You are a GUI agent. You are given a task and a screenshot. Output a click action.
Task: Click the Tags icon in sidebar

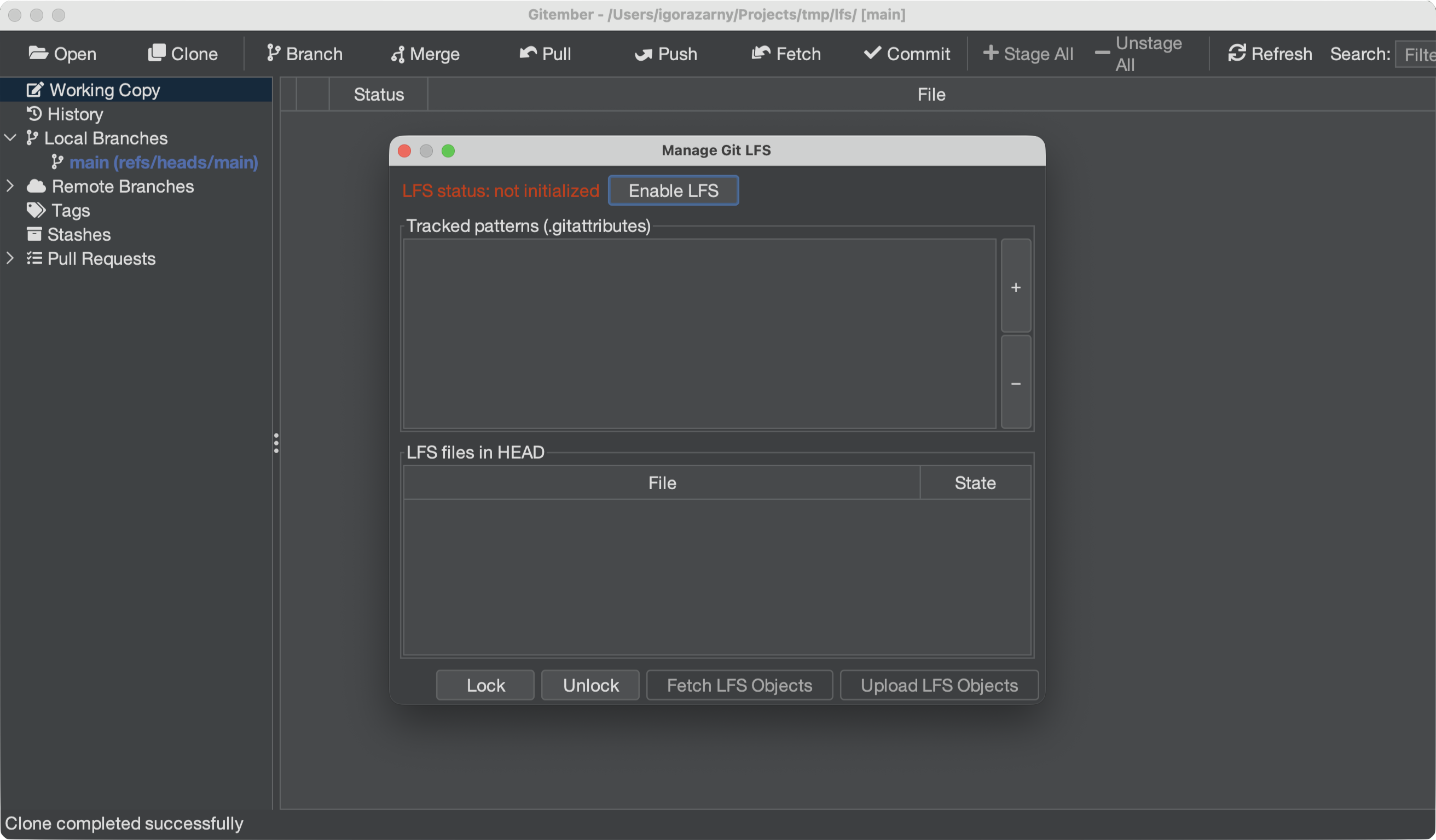click(36, 210)
